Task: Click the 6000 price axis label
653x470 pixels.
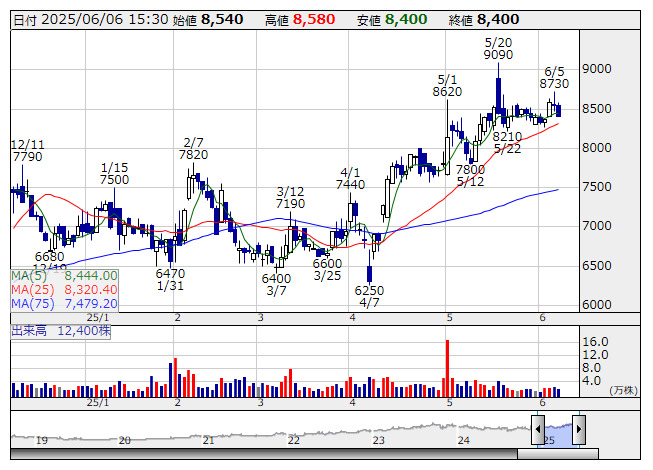Action: pyautogui.click(x=597, y=305)
